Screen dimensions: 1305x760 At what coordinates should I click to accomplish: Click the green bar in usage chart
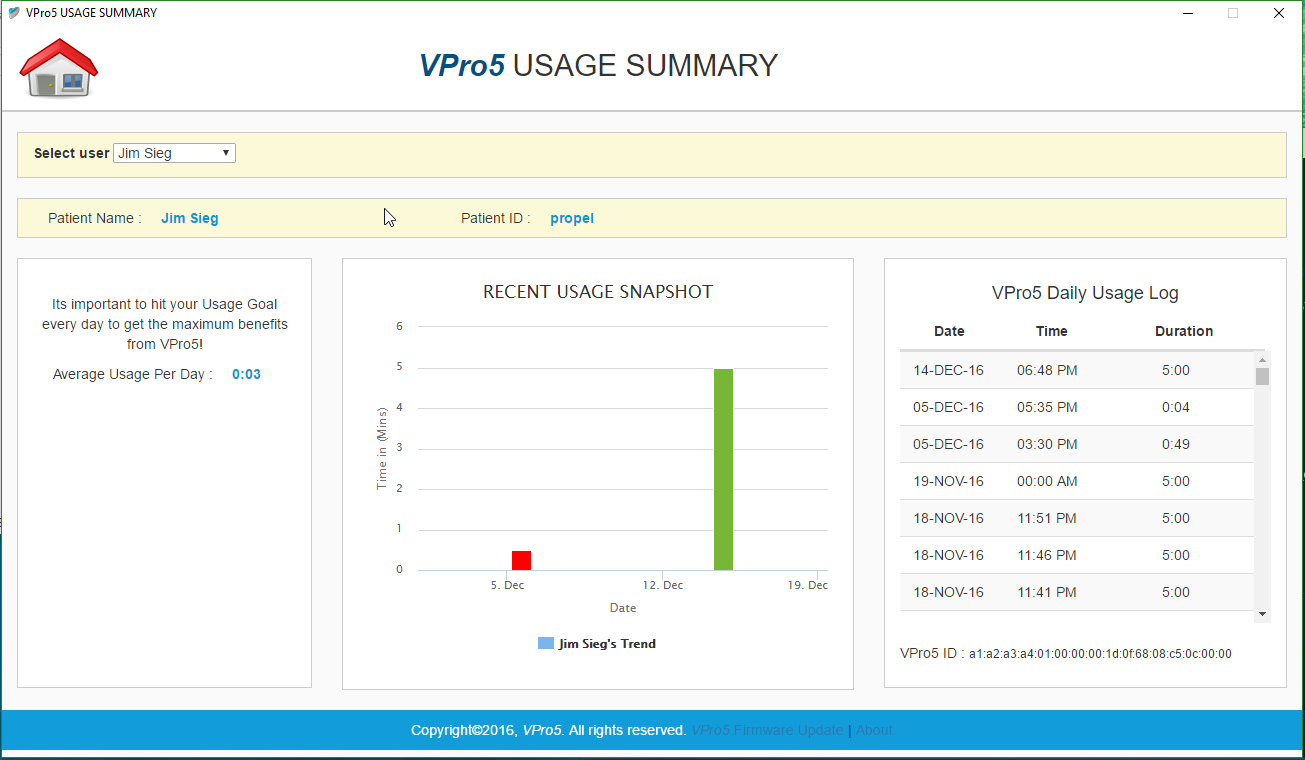723,469
